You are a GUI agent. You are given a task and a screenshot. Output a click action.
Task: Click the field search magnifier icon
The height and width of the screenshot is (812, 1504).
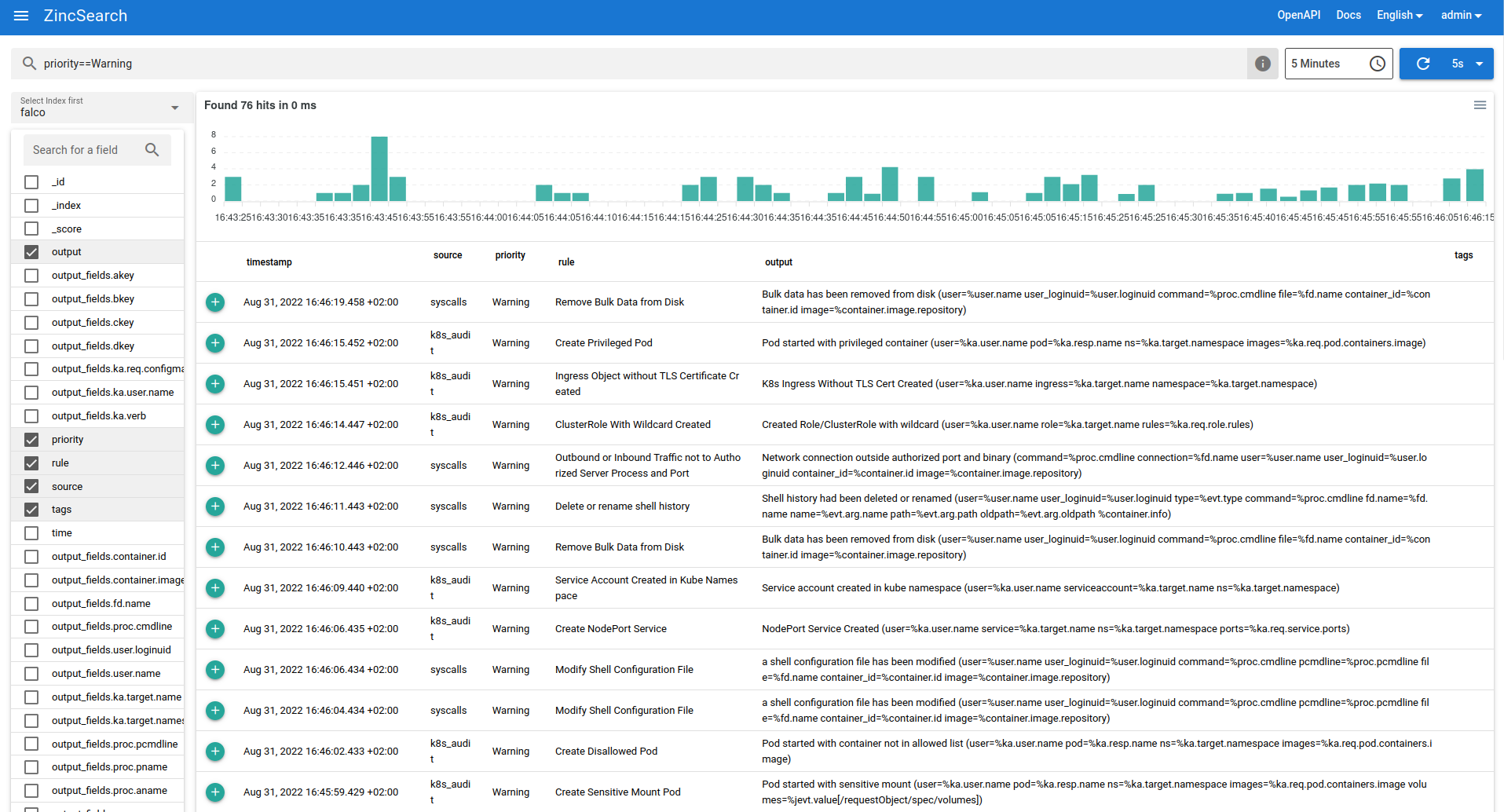tap(152, 150)
